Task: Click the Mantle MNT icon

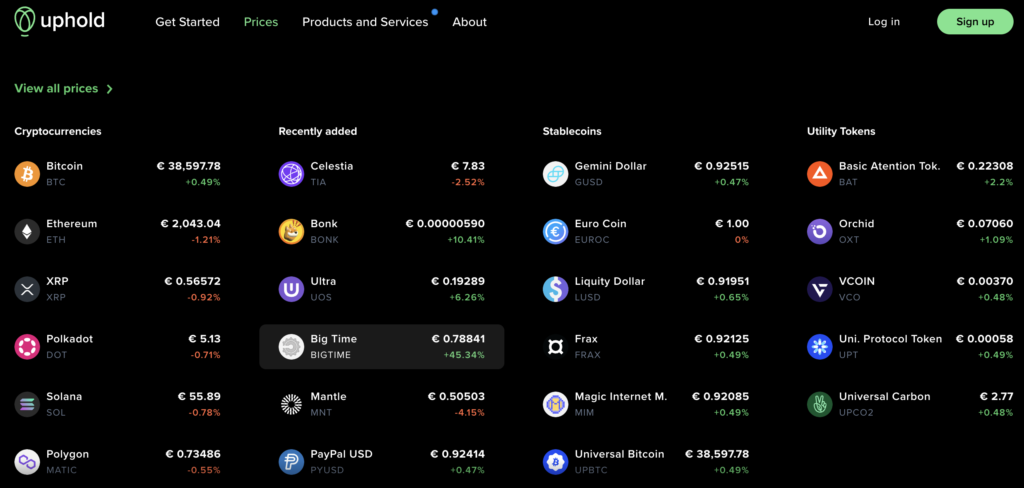Action: [291, 404]
